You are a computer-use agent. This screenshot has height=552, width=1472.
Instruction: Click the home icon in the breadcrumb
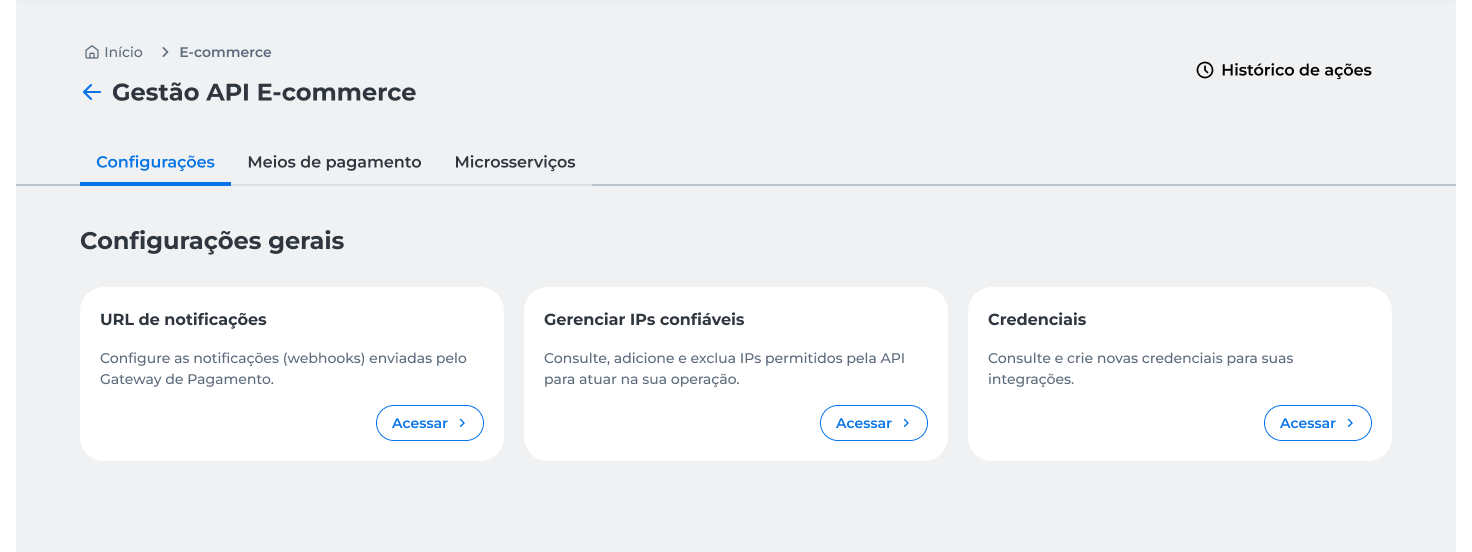tap(92, 52)
